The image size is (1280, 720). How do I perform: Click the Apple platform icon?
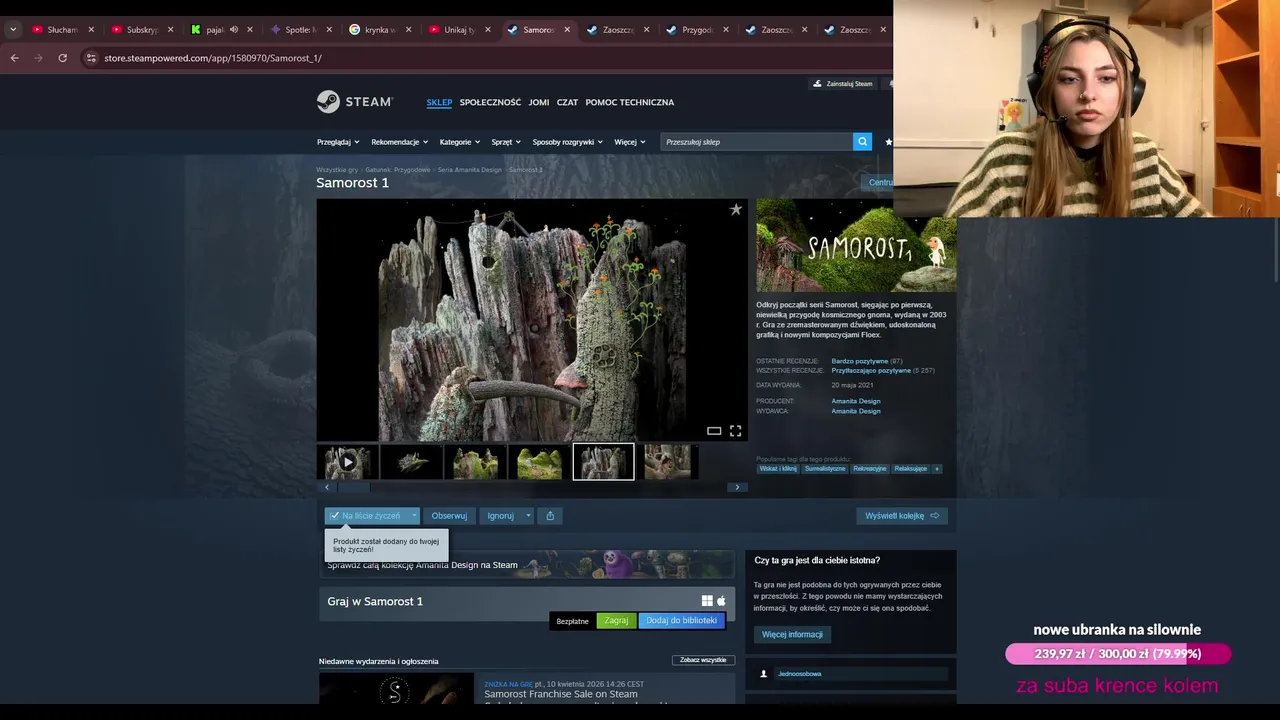721,601
